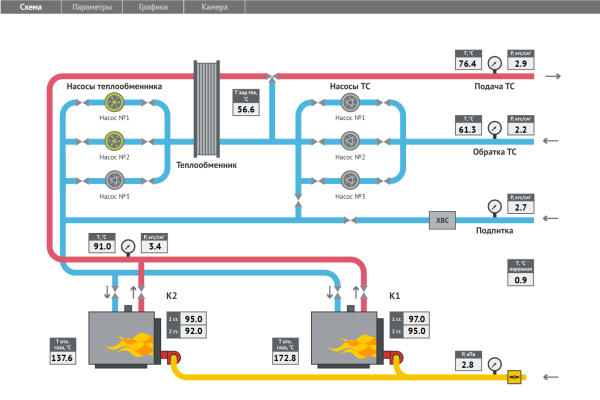Click the yellow gas line valve

(515, 377)
